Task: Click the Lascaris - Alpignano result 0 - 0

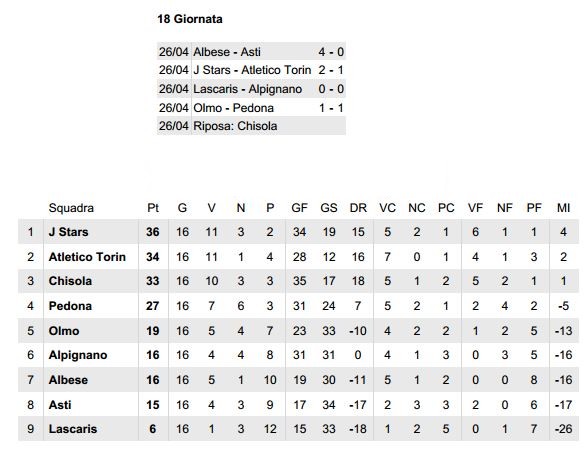Action: pyautogui.click(x=331, y=89)
